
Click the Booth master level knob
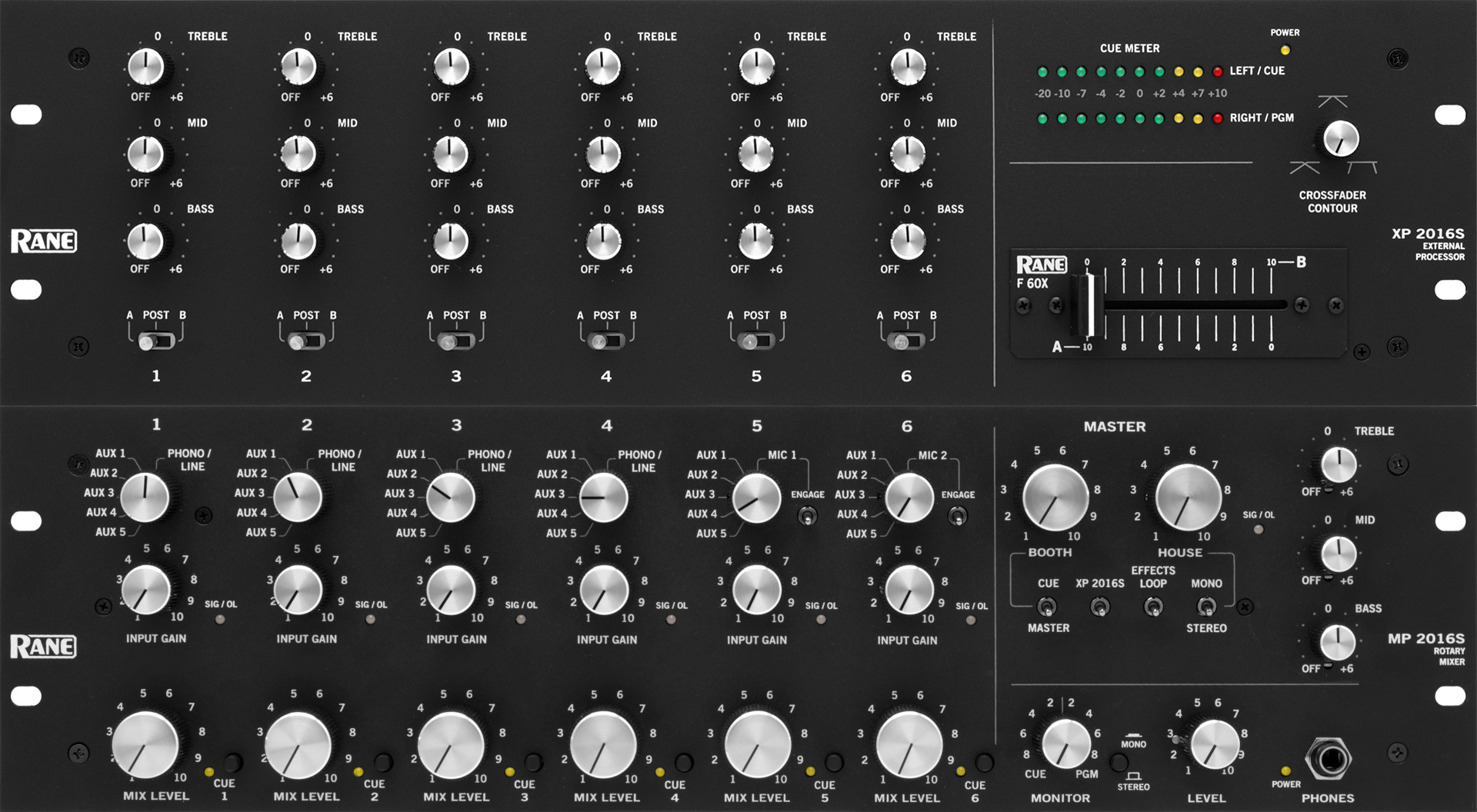[x=1055, y=498]
